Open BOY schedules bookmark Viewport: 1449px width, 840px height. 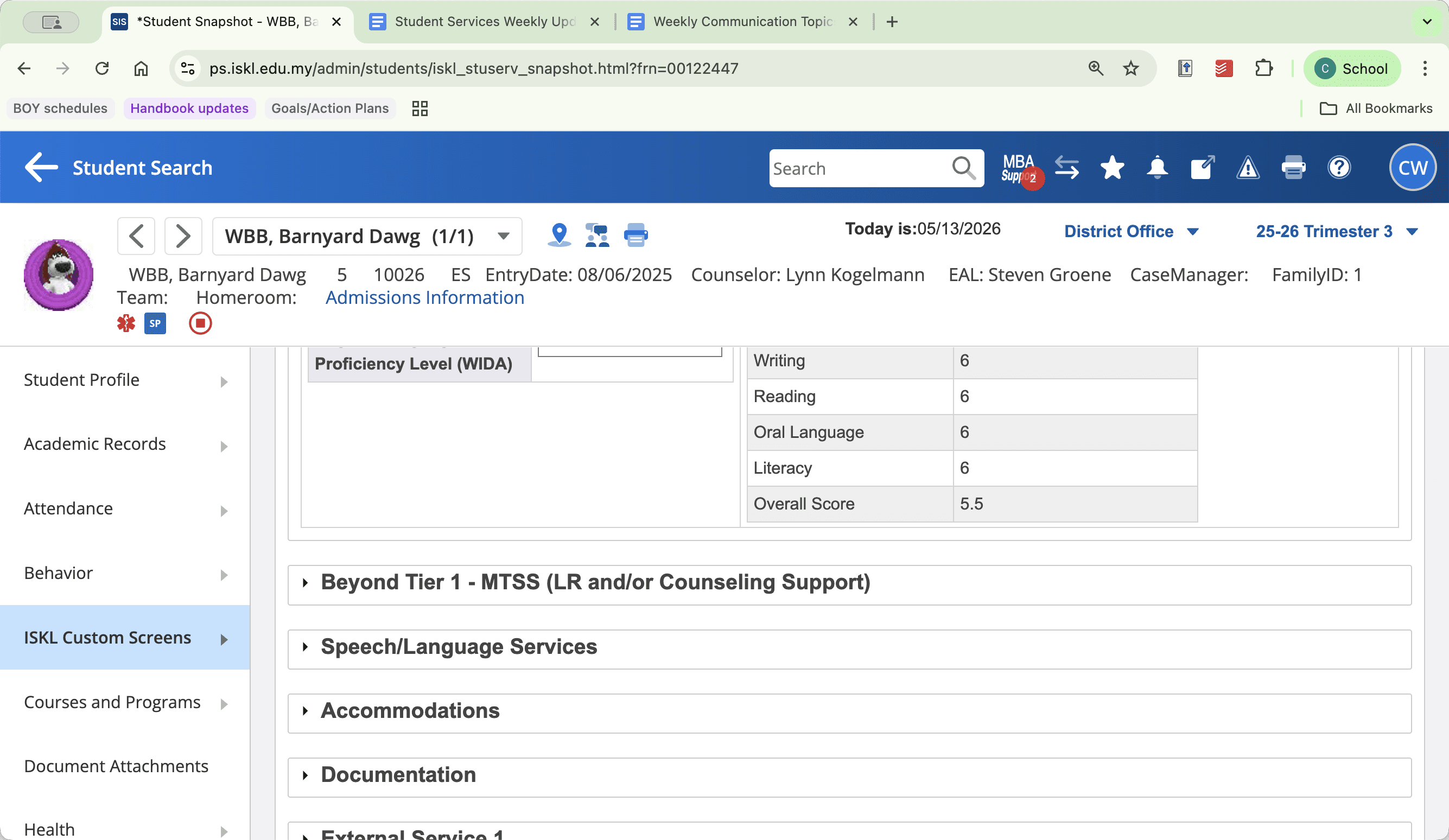click(x=60, y=109)
